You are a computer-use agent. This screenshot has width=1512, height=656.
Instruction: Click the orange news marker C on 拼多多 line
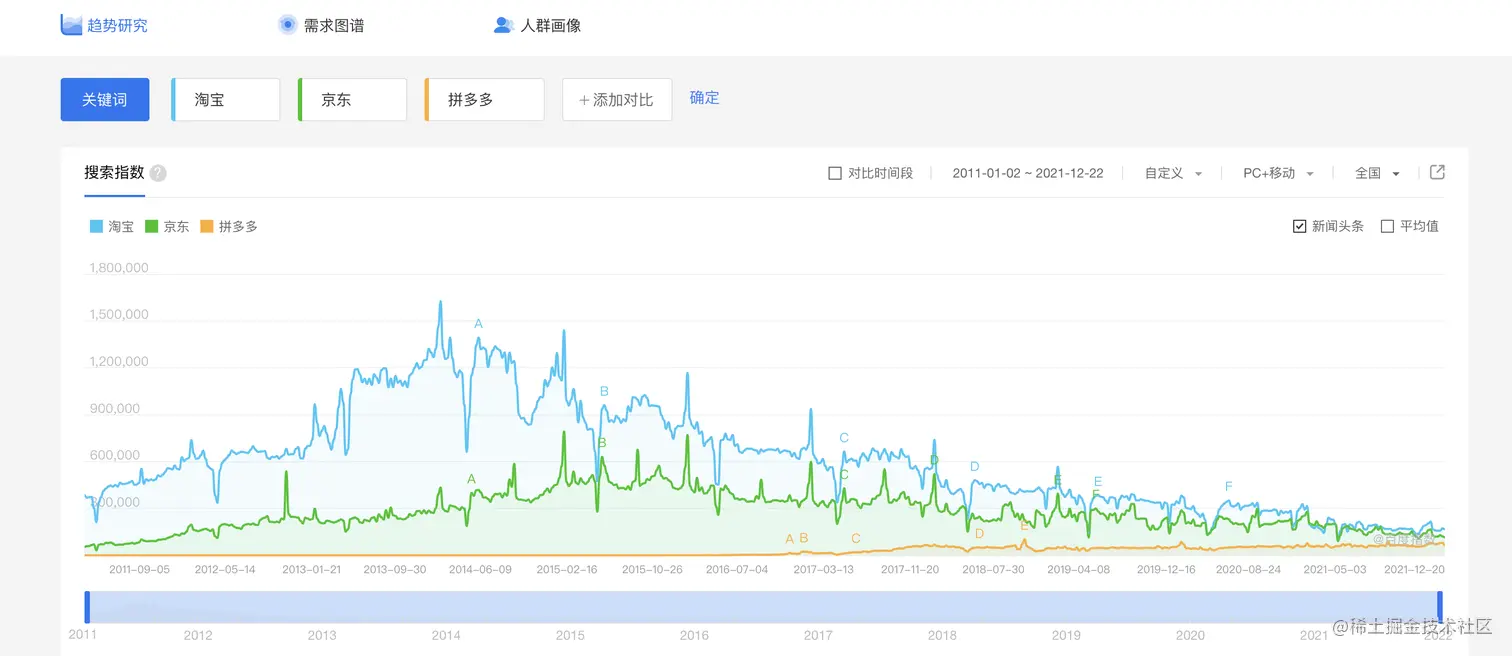pos(856,539)
